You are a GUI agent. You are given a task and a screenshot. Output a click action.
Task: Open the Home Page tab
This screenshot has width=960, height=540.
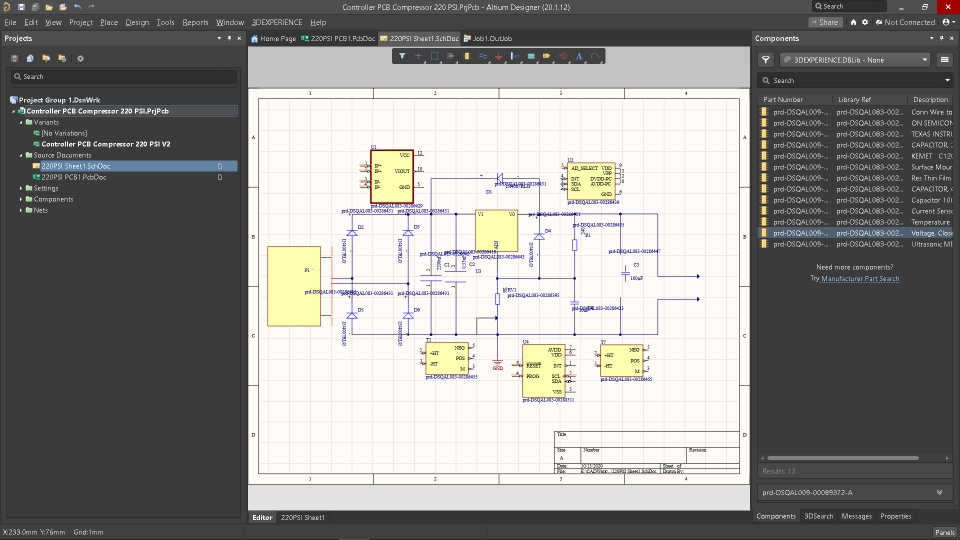coord(274,38)
